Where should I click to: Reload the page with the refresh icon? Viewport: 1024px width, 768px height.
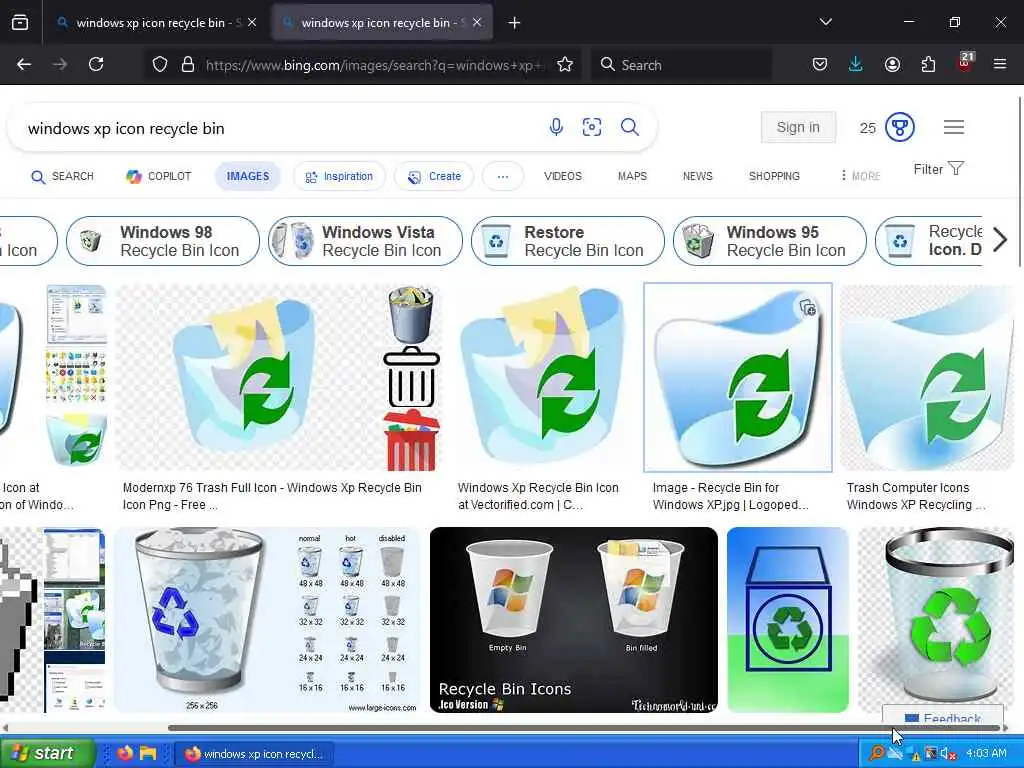(x=96, y=64)
